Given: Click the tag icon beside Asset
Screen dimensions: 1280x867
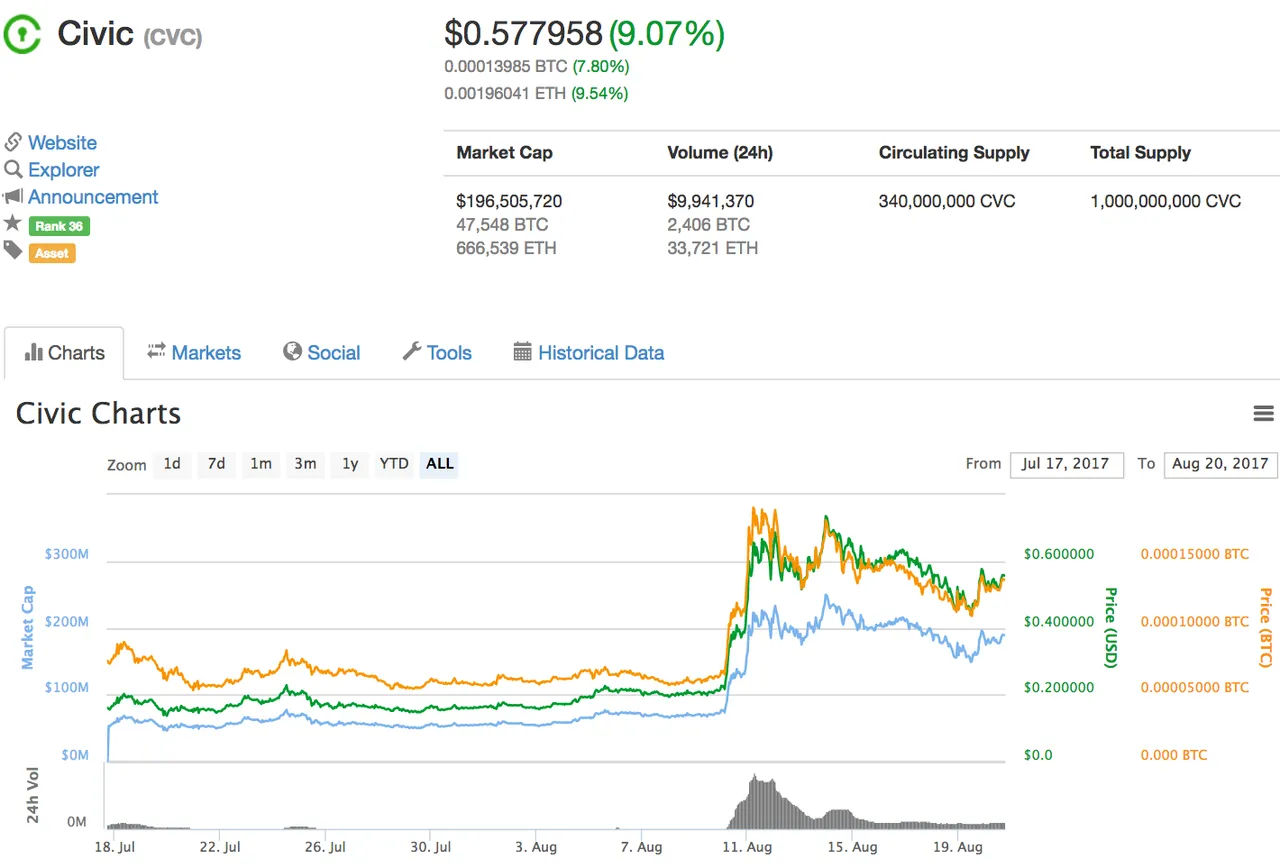Looking at the screenshot, I should tap(13, 250).
